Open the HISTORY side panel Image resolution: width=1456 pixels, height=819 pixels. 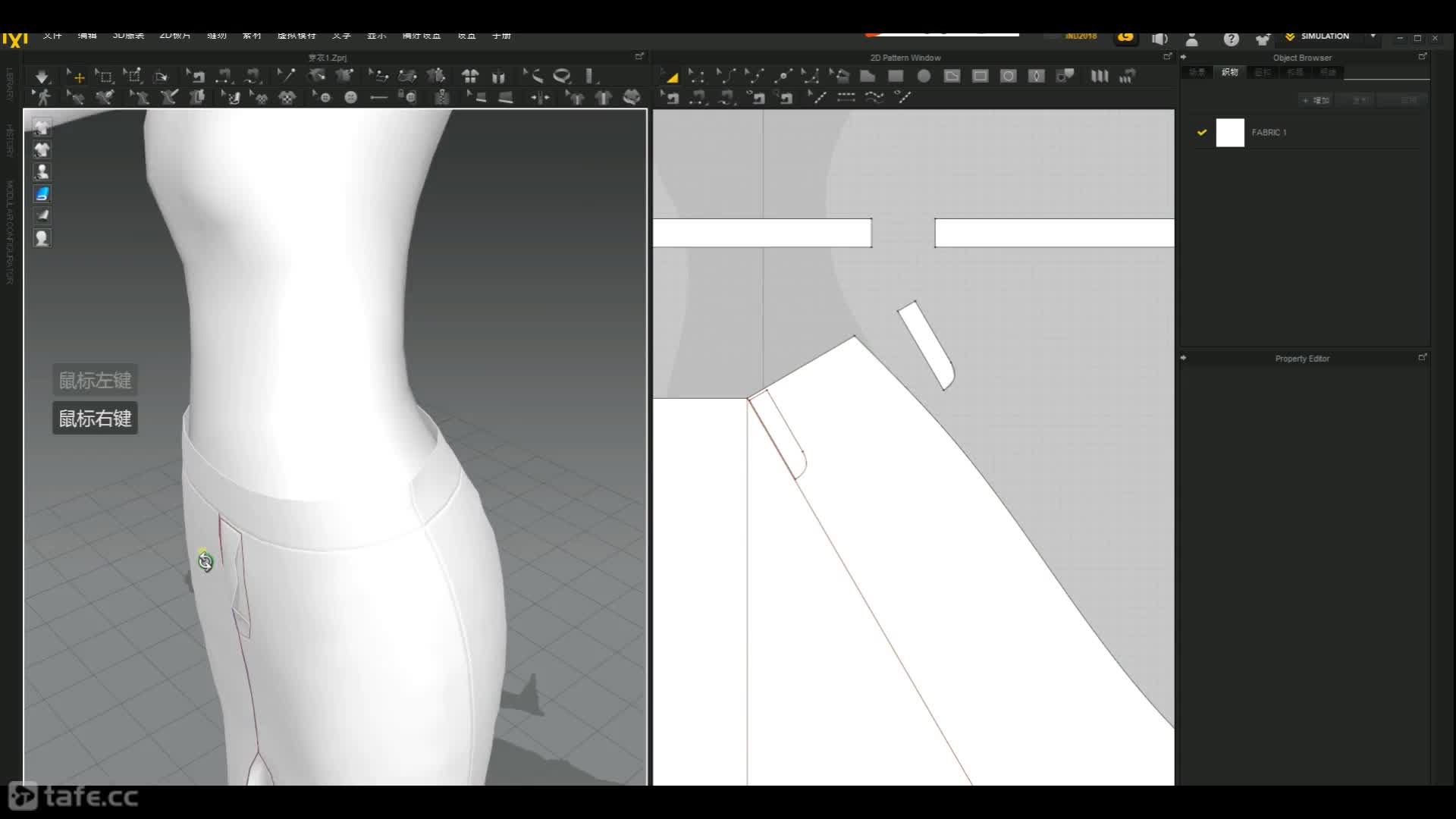coord(10,141)
